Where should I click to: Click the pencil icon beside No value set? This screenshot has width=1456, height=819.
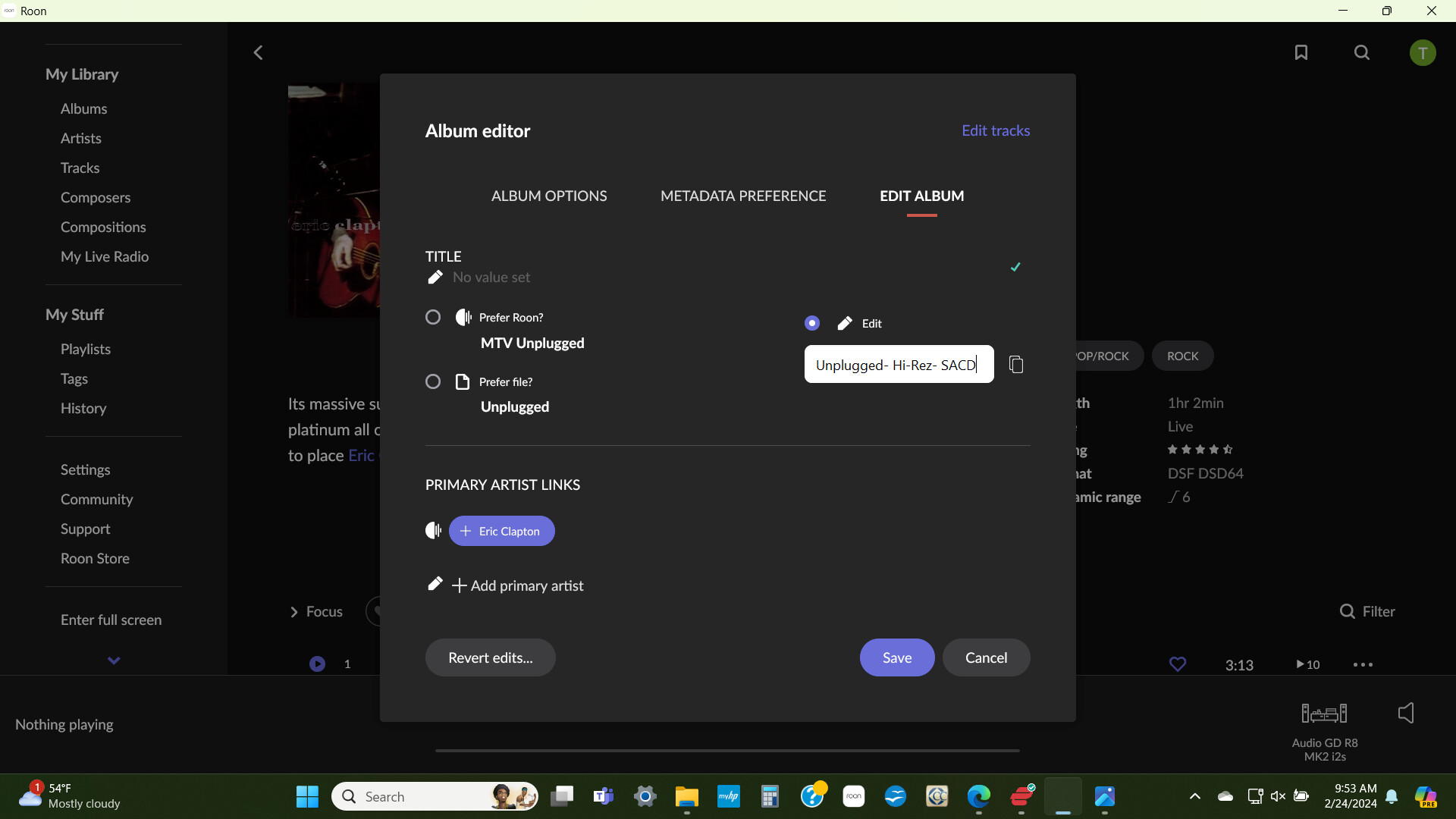[x=435, y=278]
